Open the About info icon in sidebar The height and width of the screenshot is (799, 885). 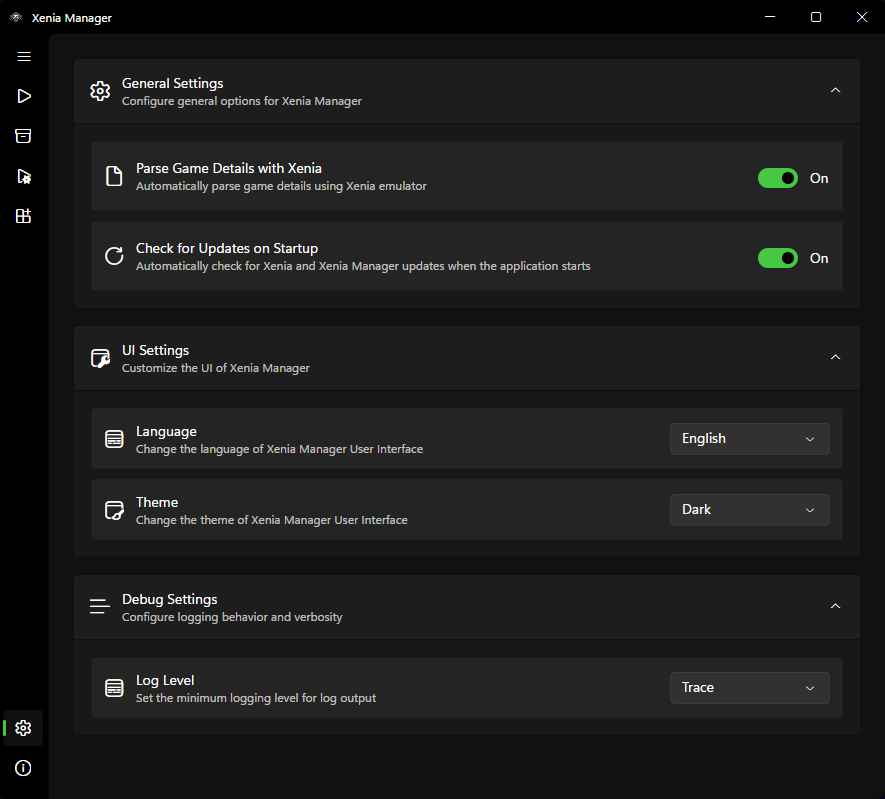(23, 768)
